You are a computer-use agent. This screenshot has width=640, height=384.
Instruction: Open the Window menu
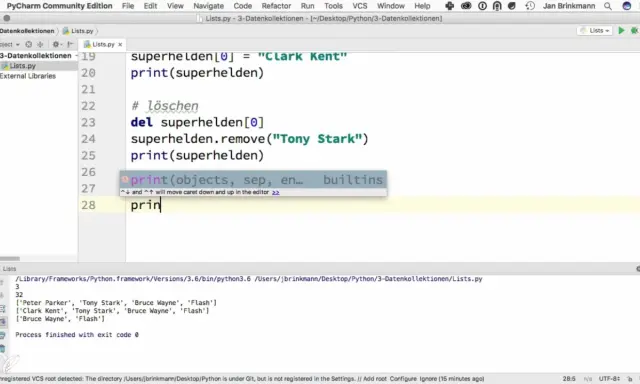[391, 6]
